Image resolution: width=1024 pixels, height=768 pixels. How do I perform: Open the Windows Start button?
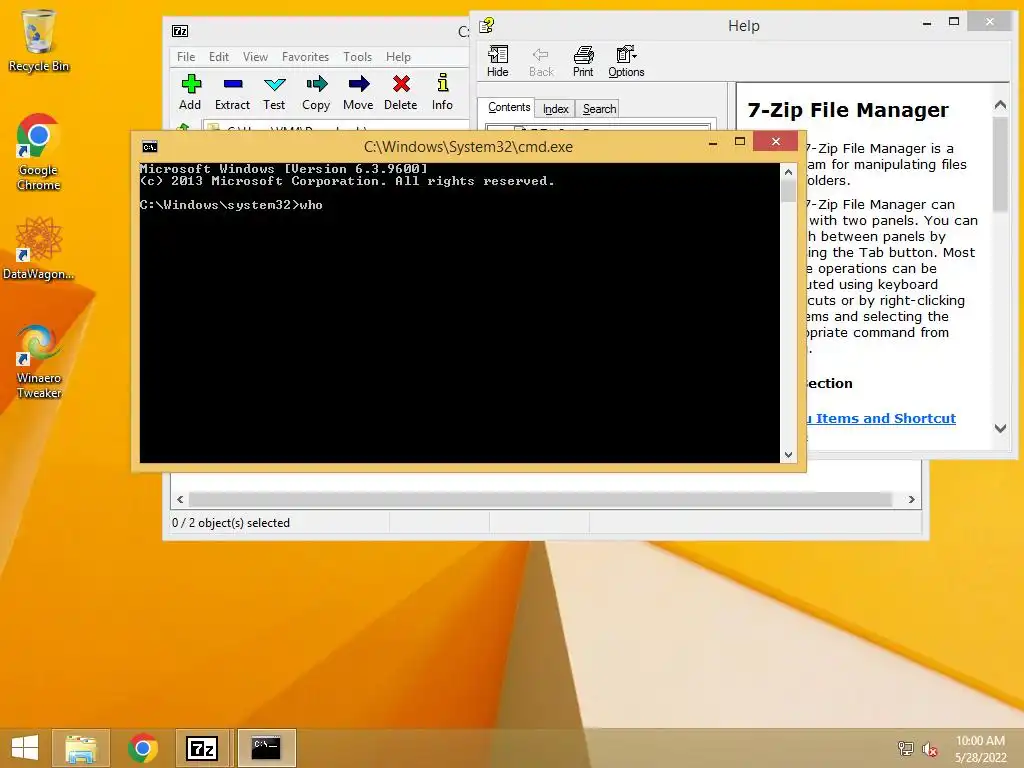(25, 748)
